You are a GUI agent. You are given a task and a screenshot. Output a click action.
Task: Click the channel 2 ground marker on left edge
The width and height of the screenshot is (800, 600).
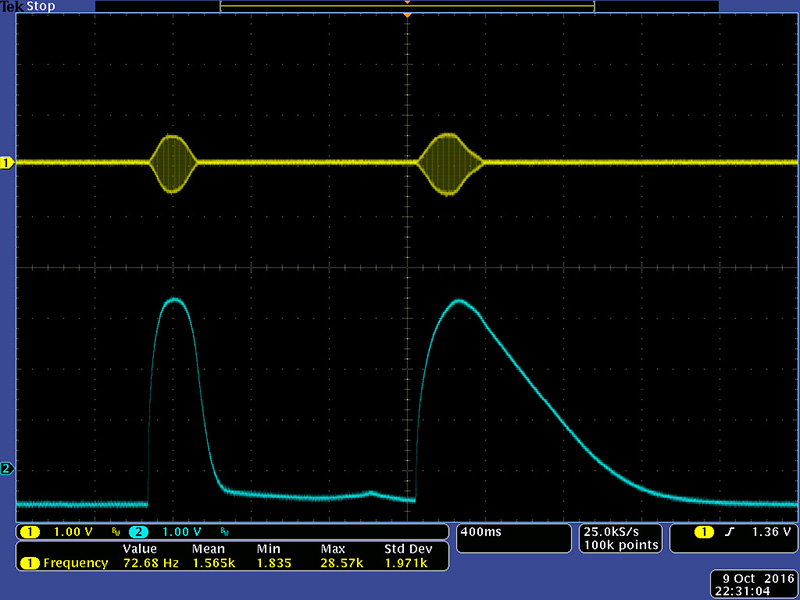tap(7, 468)
